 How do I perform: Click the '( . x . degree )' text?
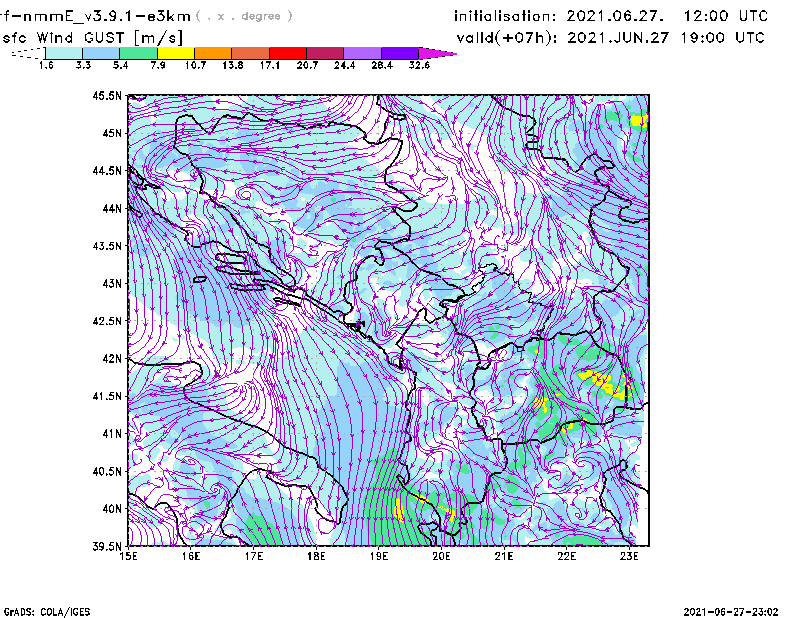tap(244, 16)
